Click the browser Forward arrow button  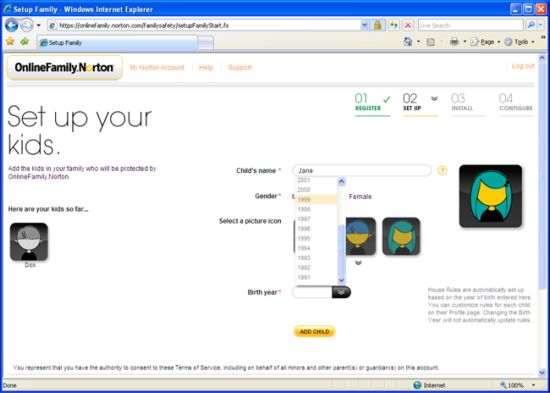[27, 25]
